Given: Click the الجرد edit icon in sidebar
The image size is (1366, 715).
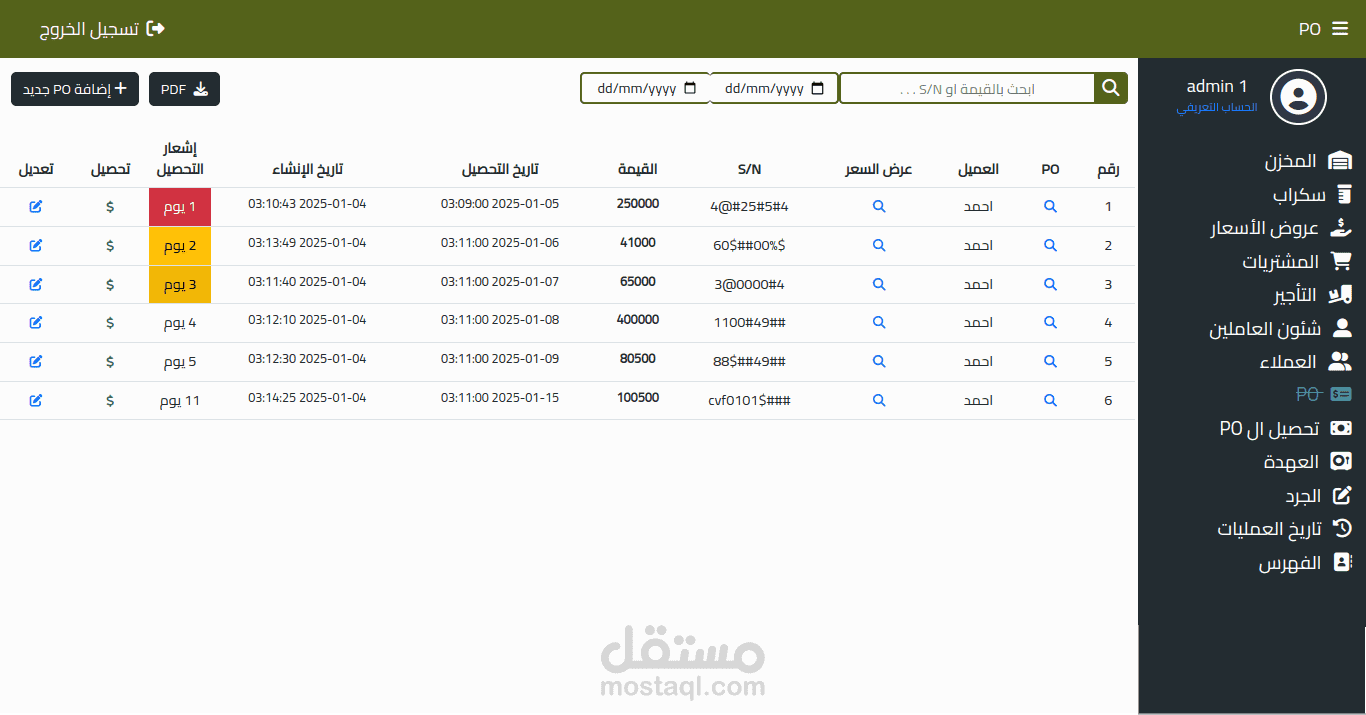Looking at the screenshot, I should pyautogui.click(x=1340, y=495).
